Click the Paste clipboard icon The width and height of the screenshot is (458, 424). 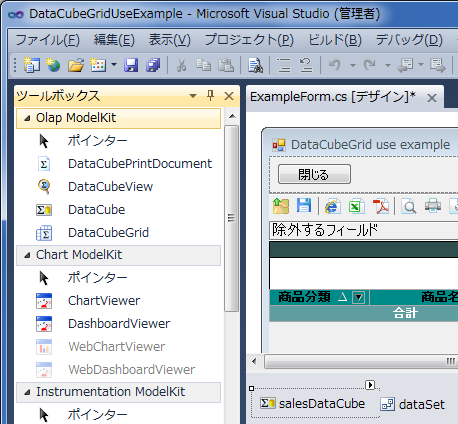tap(226, 65)
